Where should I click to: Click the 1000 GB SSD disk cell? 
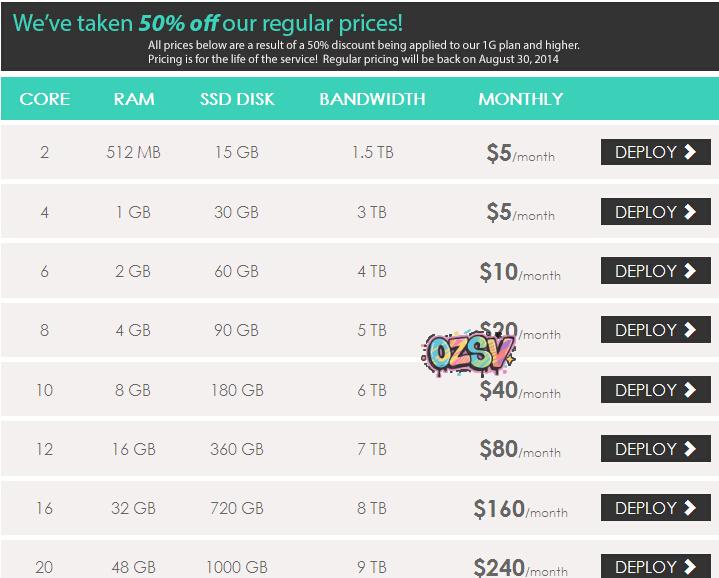point(236,567)
